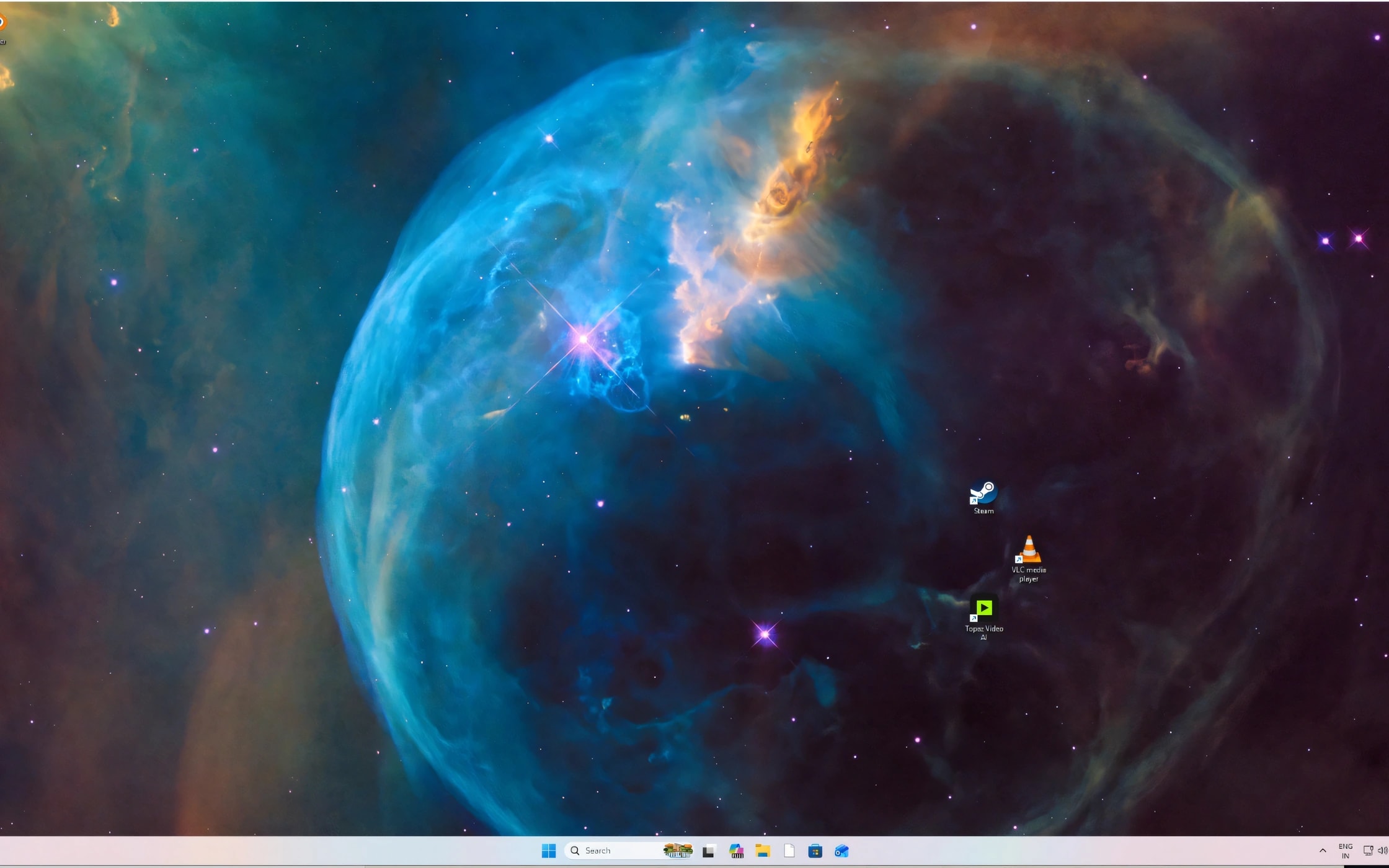Open the Windows Start menu
Viewport: 1389px width, 868px height.
pos(548,851)
